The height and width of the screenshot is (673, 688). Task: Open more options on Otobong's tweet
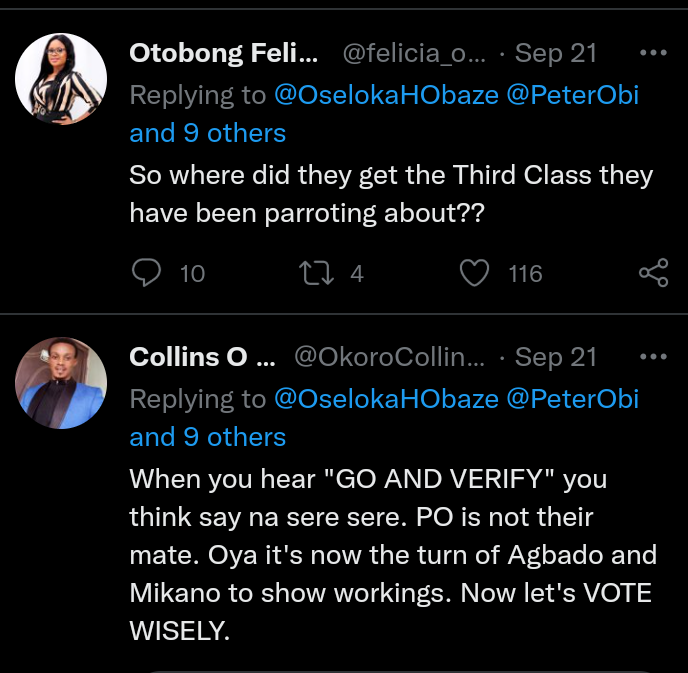pos(653,52)
